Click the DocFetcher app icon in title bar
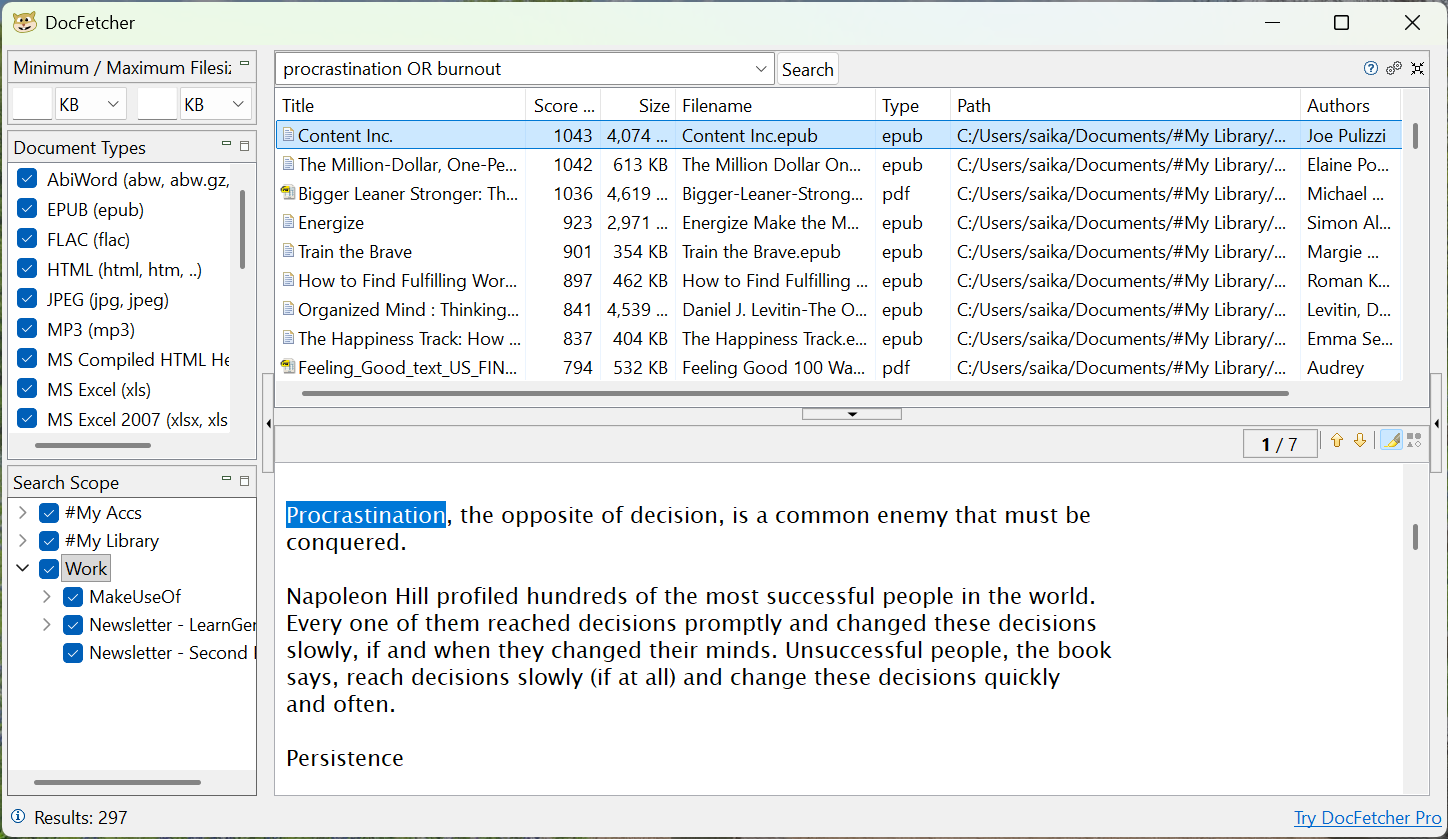Image resolution: width=1448 pixels, height=839 pixels. (x=25, y=22)
